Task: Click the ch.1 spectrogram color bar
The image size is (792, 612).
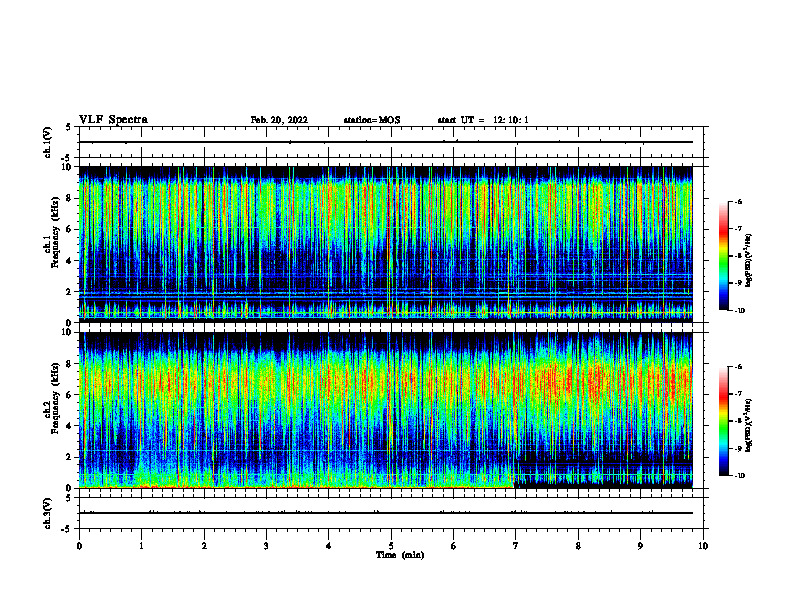Action: coord(724,256)
